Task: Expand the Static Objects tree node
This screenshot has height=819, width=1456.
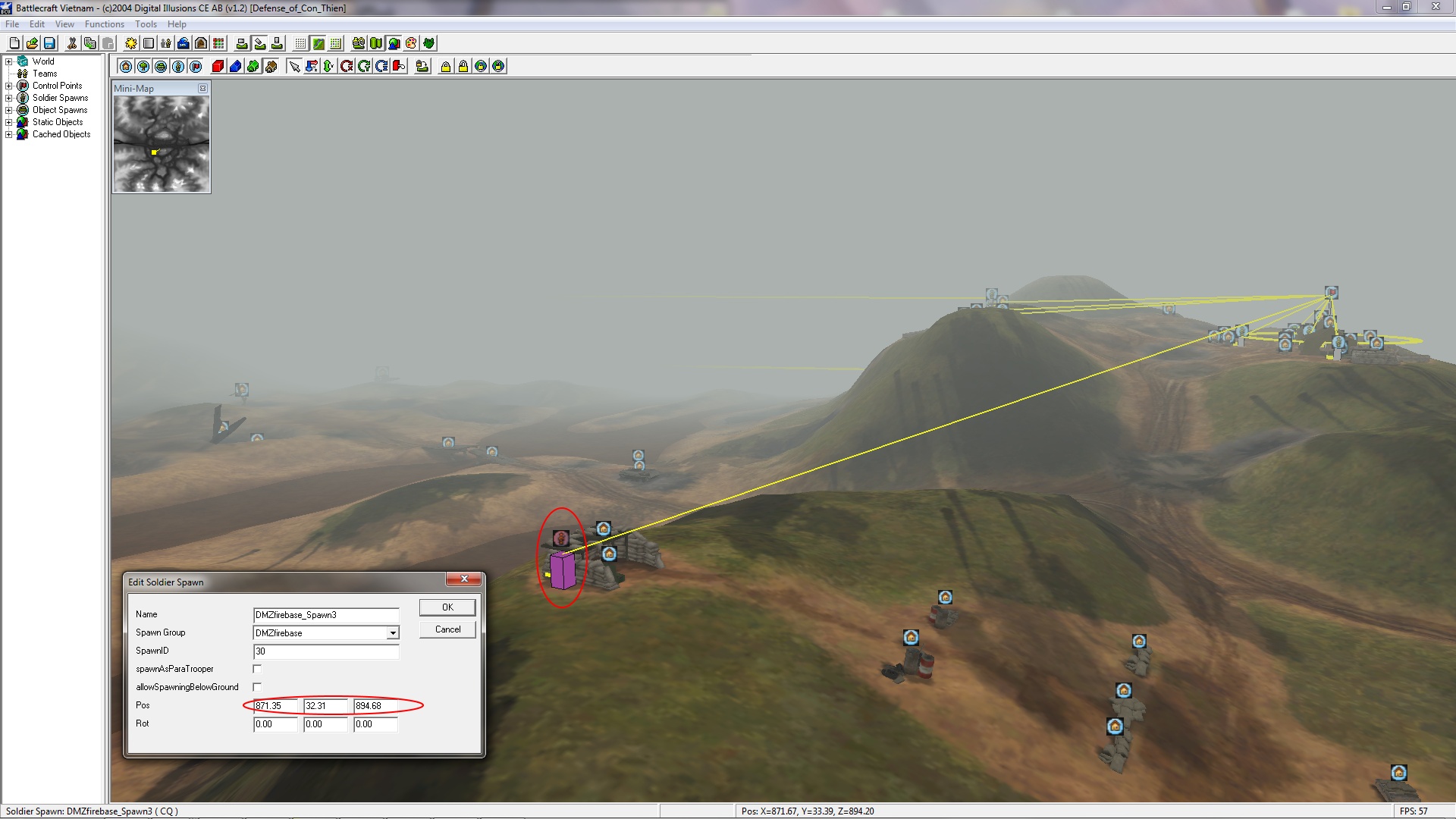Action: pos(8,122)
